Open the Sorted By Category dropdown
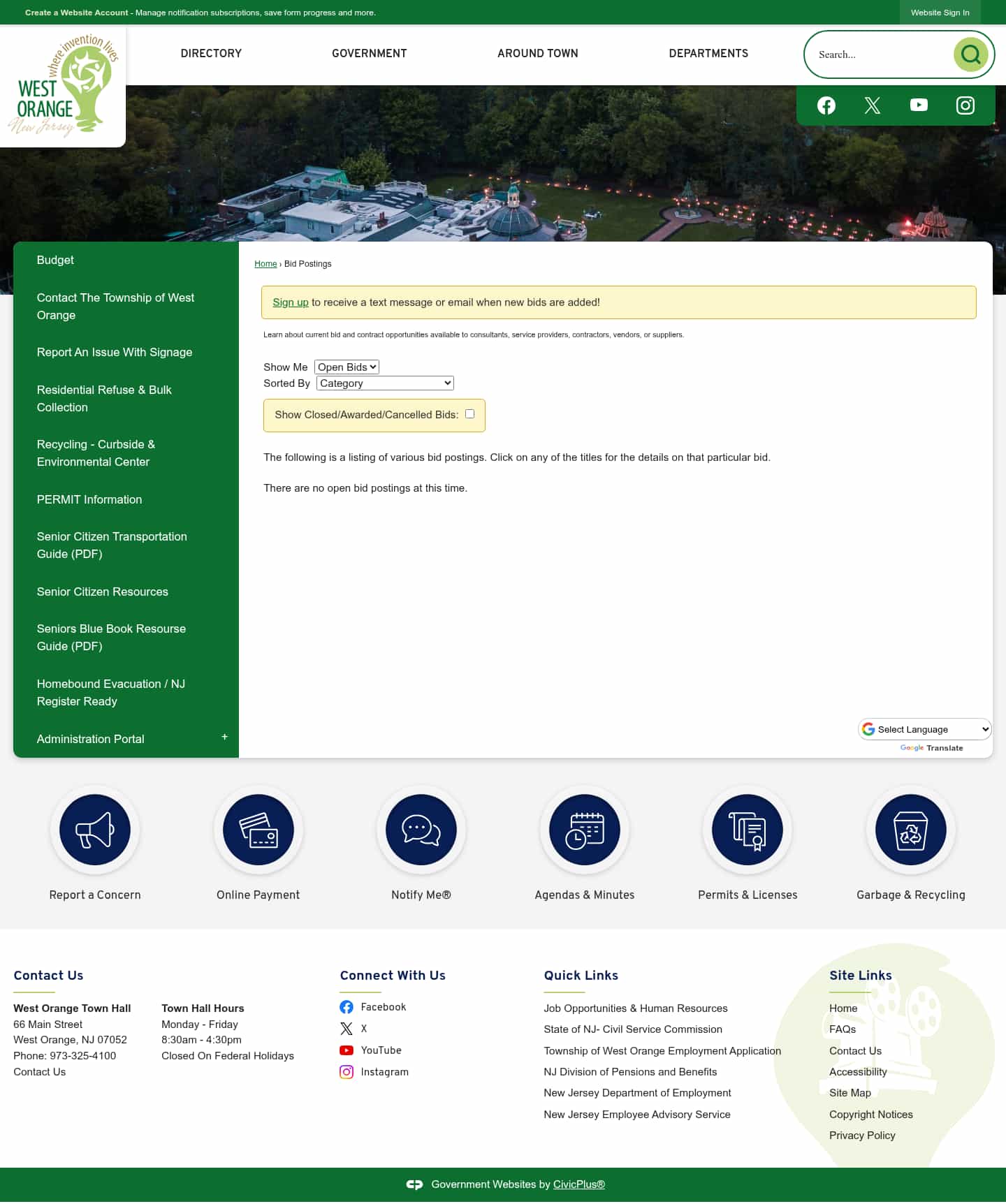Image resolution: width=1006 pixels, height=1204 pixels. [385, 383]
